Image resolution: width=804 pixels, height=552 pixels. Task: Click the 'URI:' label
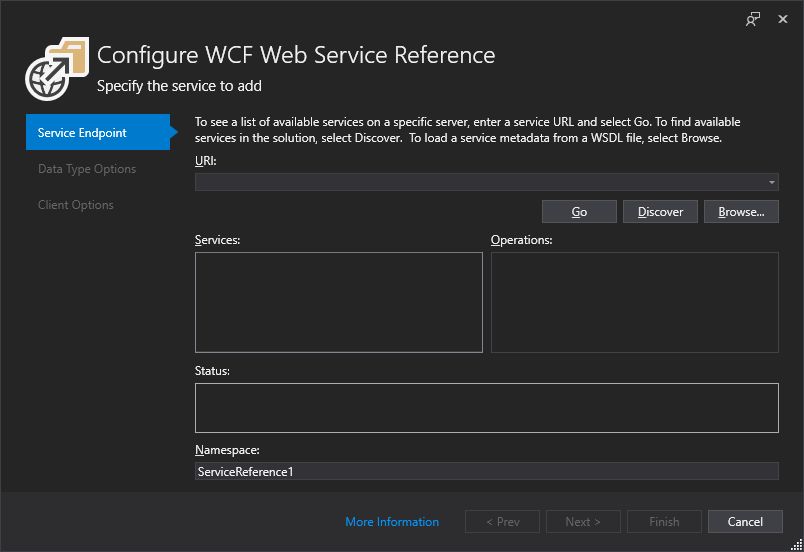(x=206, y=161)
